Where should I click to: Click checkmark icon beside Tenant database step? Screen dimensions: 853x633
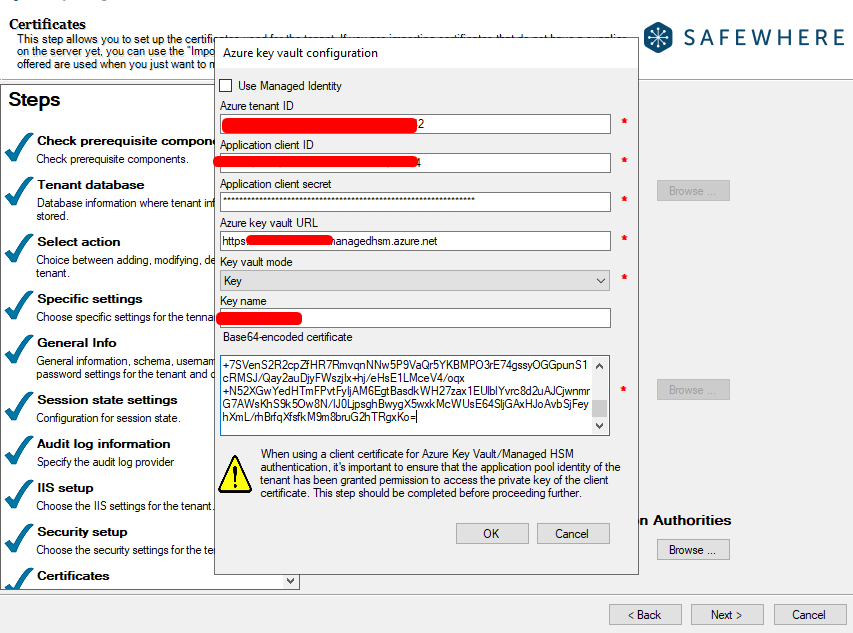point(19,192)
